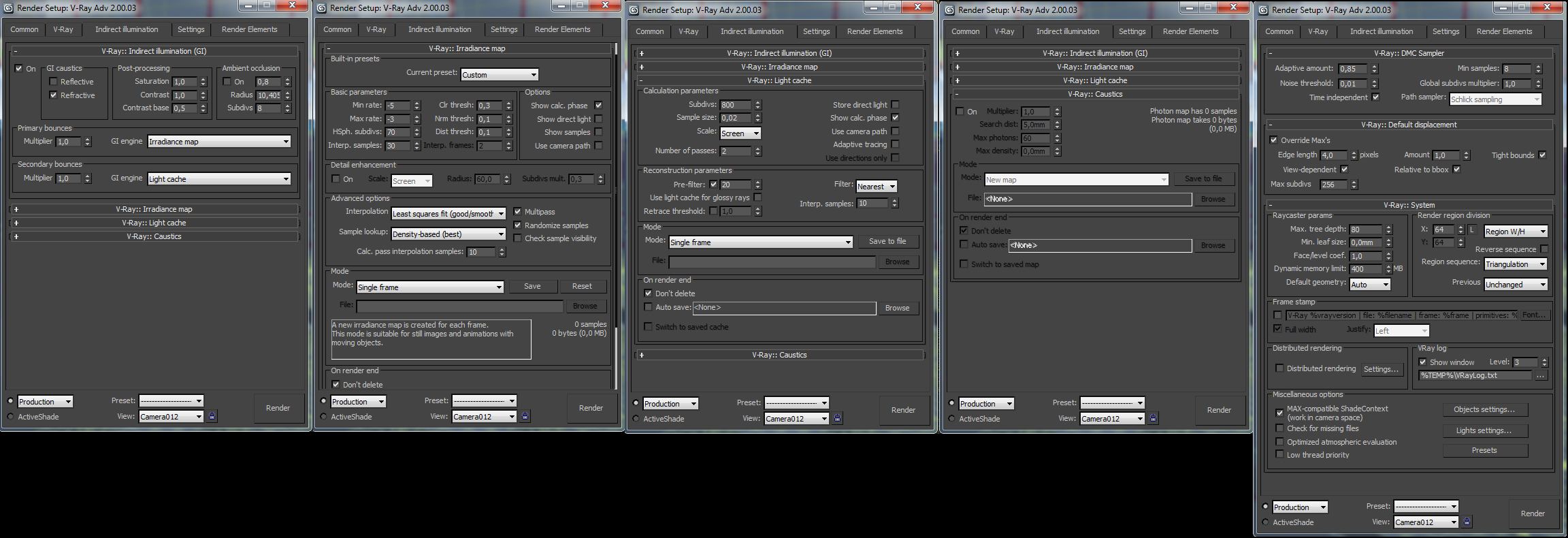Click the vertical scrollbar in Irradiance map window

tap(616, 218)
